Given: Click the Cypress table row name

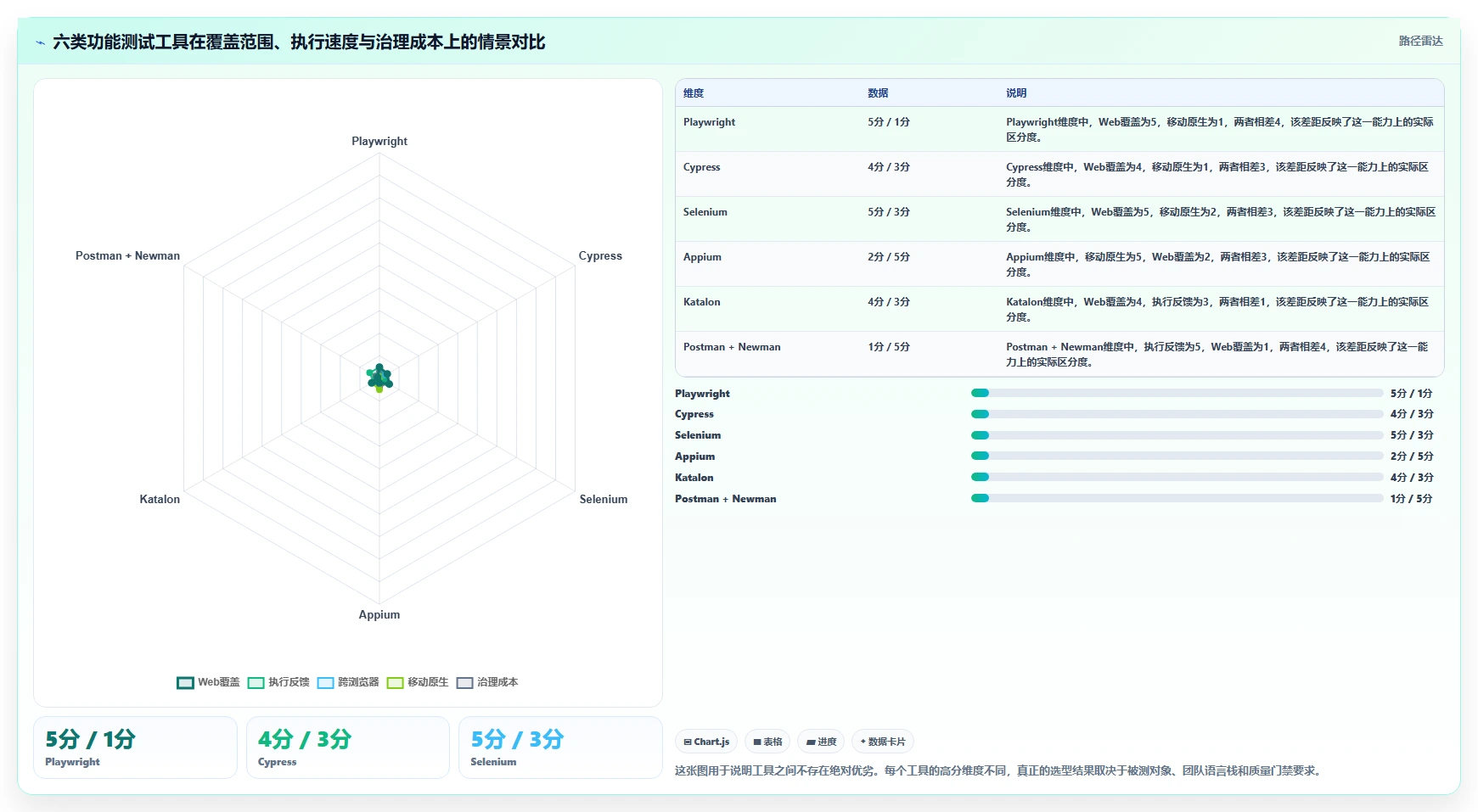Looking at the screenshot, I should coord(701,167).
